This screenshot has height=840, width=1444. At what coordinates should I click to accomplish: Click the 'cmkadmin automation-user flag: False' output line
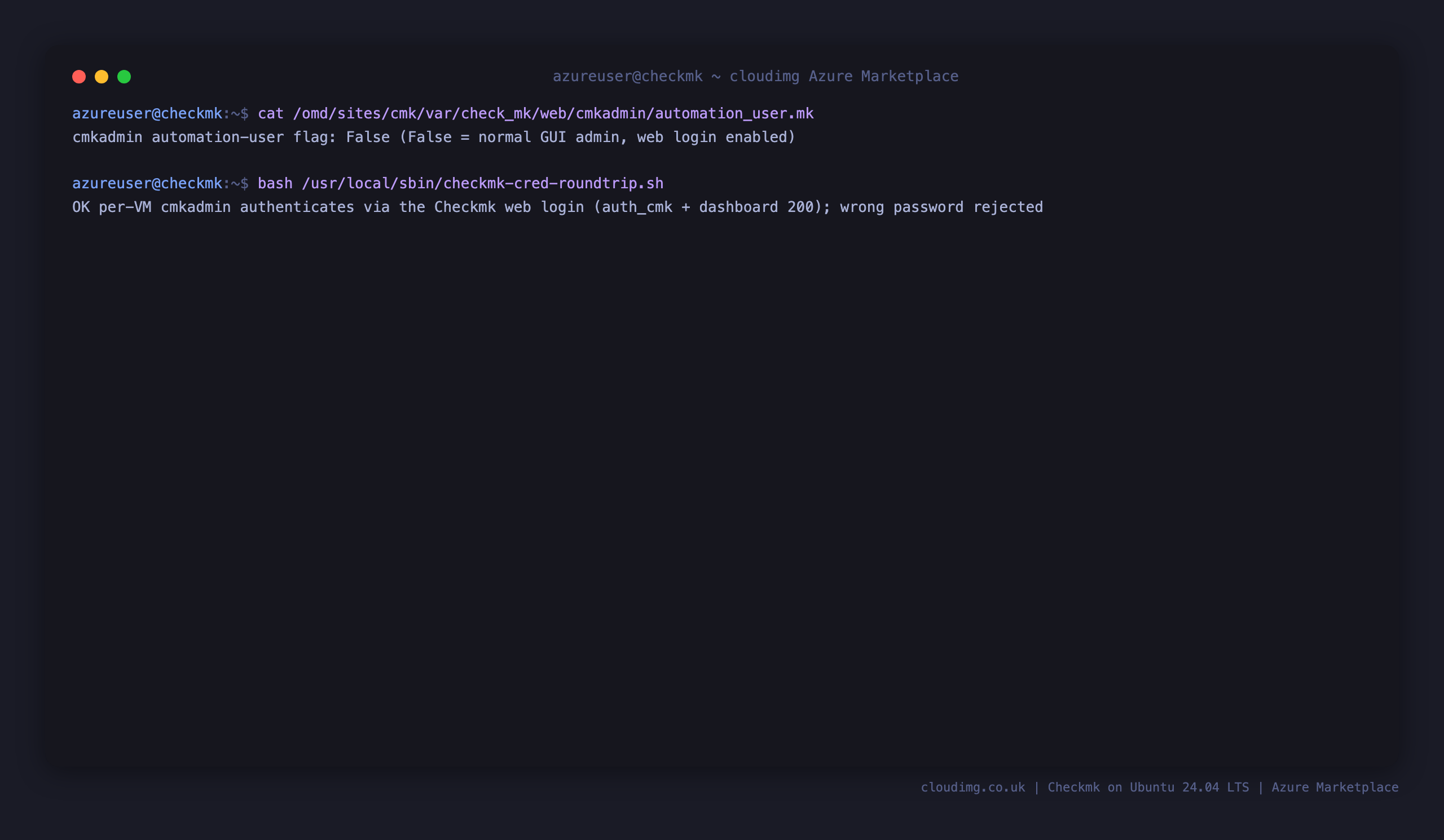coord(434,138)
